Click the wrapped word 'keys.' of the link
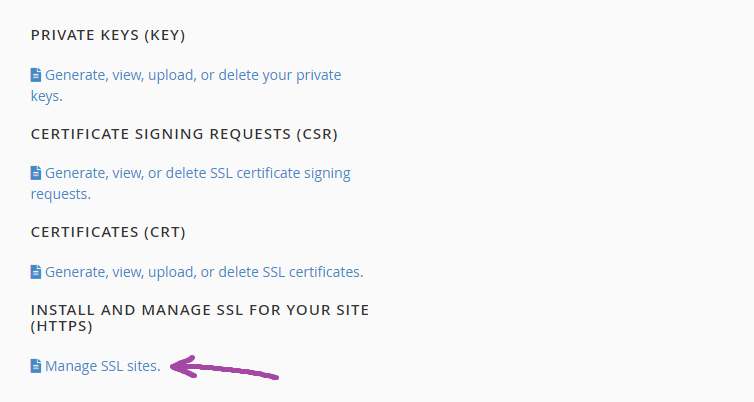The height and width of the screenshot is (402, 754). pyautogui.click(x=47, y=96)
